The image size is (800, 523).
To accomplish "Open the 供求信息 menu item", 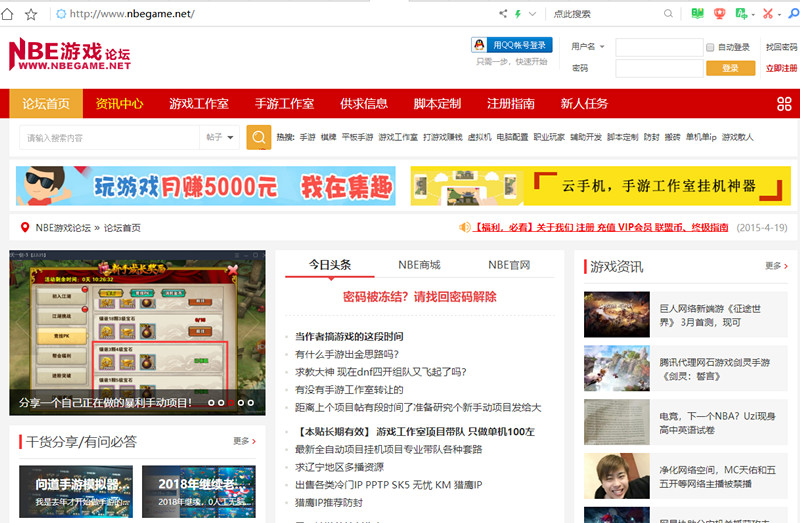I will click(364, 104).
